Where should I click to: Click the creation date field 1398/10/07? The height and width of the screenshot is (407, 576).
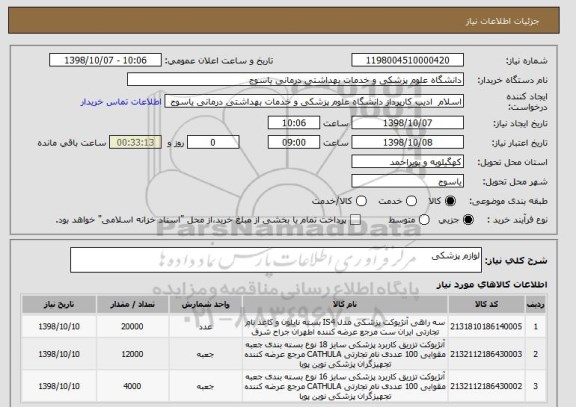(x=407, y=123)
